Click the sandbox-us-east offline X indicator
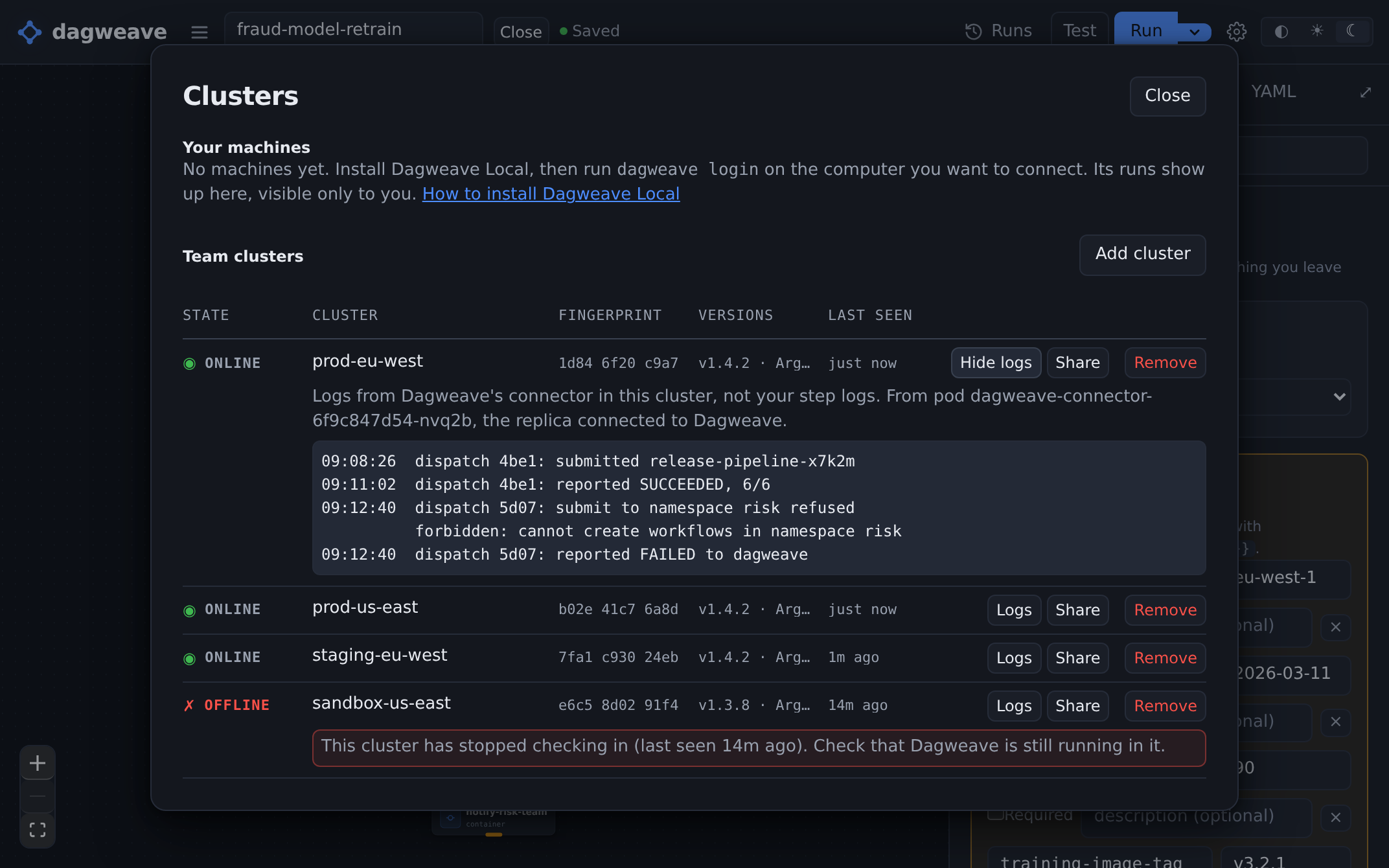Viewport: 1389px width, 868px height. 189,705
